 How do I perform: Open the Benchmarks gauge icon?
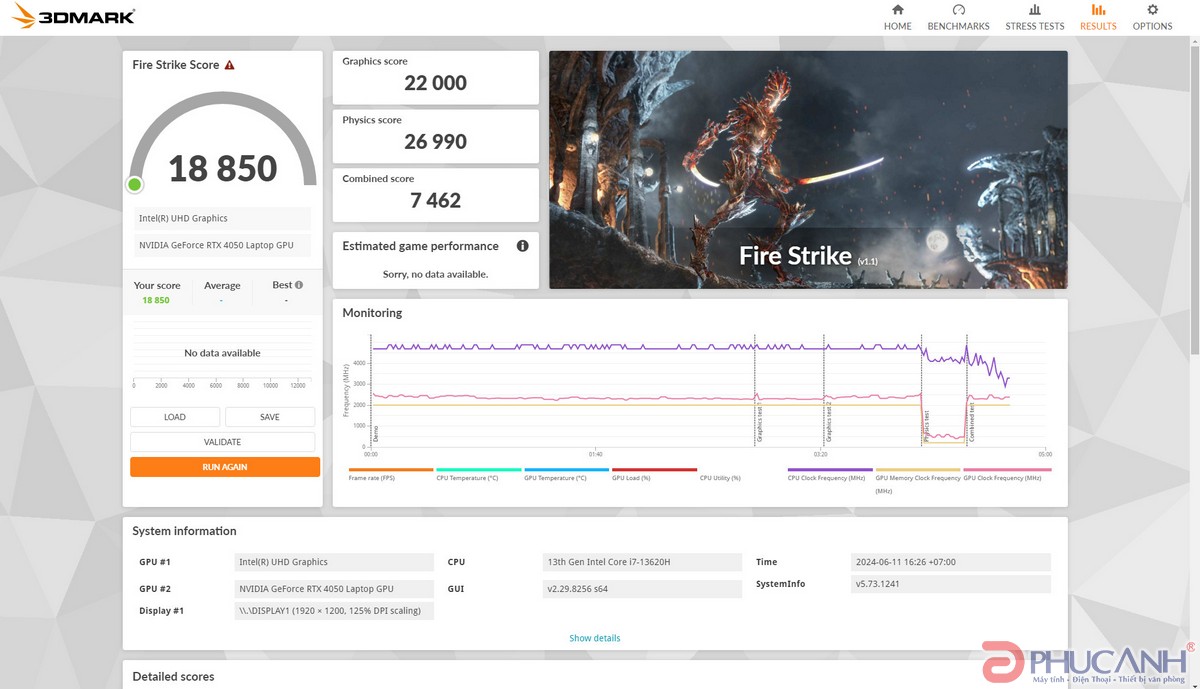point(958,10)
